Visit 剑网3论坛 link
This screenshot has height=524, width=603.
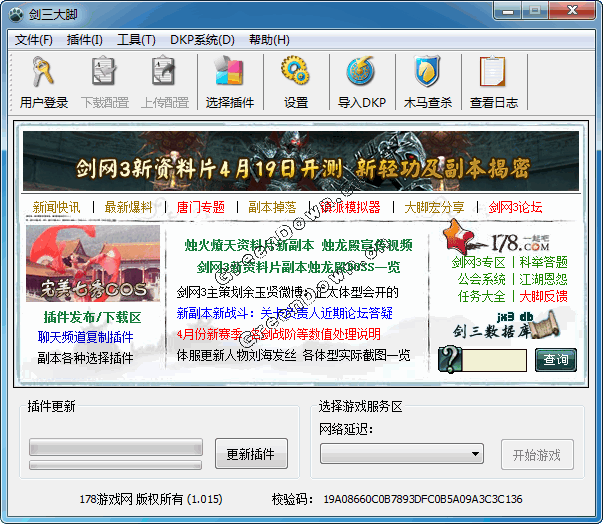tap(515, 207)
